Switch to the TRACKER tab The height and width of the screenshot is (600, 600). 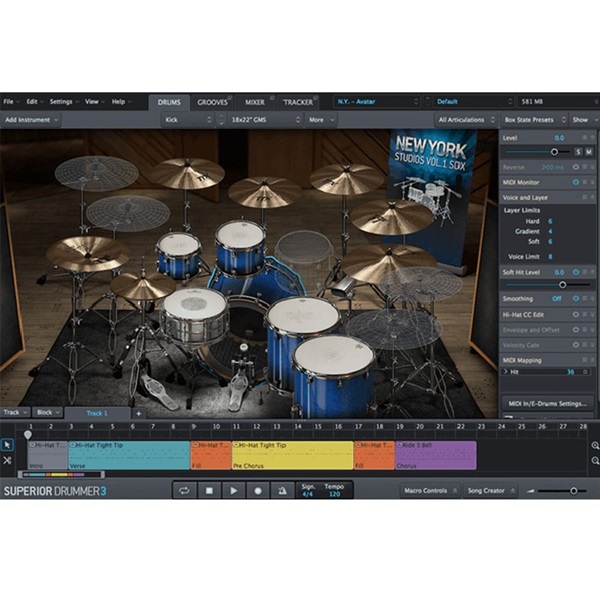click(x=298, y=103)
